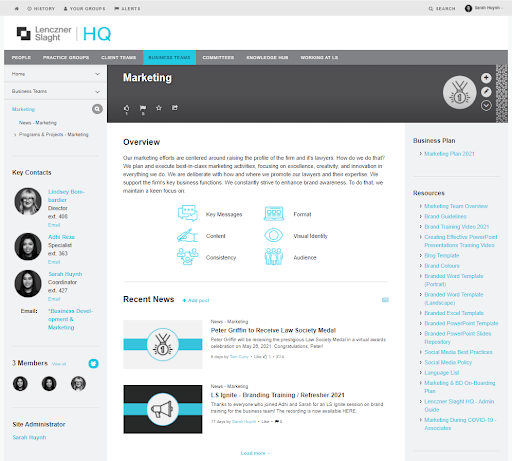Image resolution: width=512 pixels, height=461 pixels.
Task: Open the Knowledge Hub navigation tab
Action: pos(267,57)
